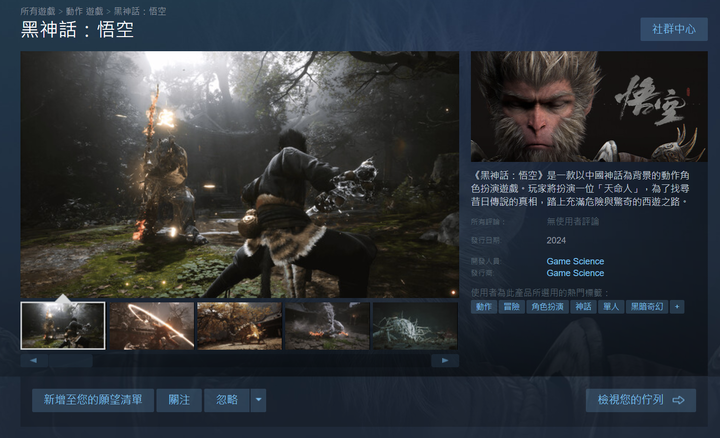The image size is (720, 438).
Task: Open the main large game screenshot
Action: 240,174
